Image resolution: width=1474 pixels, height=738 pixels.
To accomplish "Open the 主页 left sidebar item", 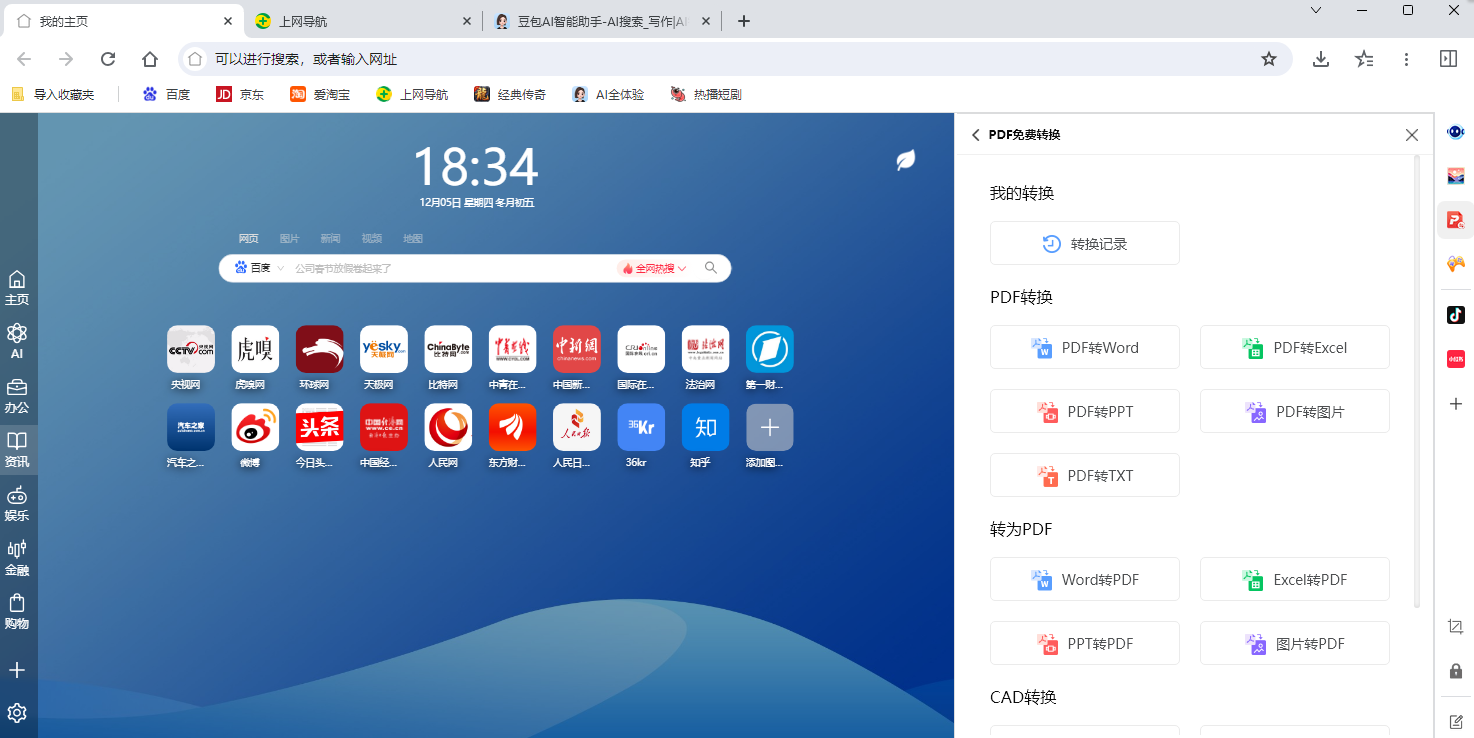I will point(17,288).
